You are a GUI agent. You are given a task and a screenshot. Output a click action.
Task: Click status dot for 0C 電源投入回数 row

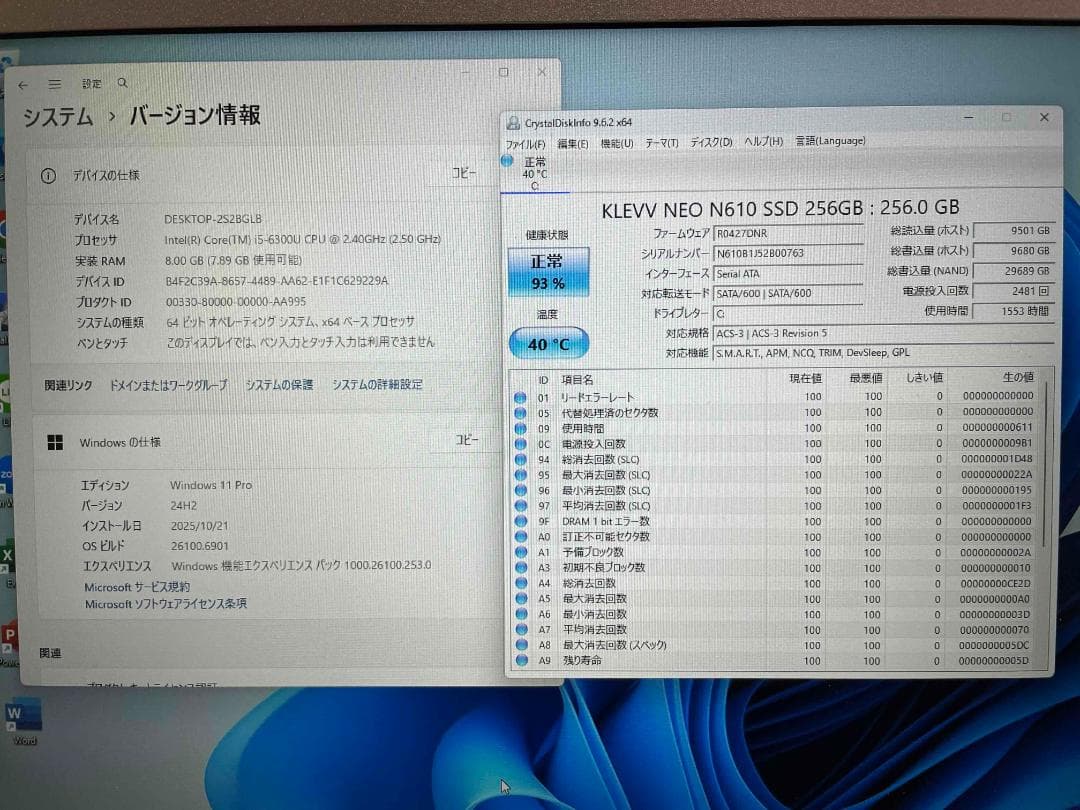pos(520,444)
